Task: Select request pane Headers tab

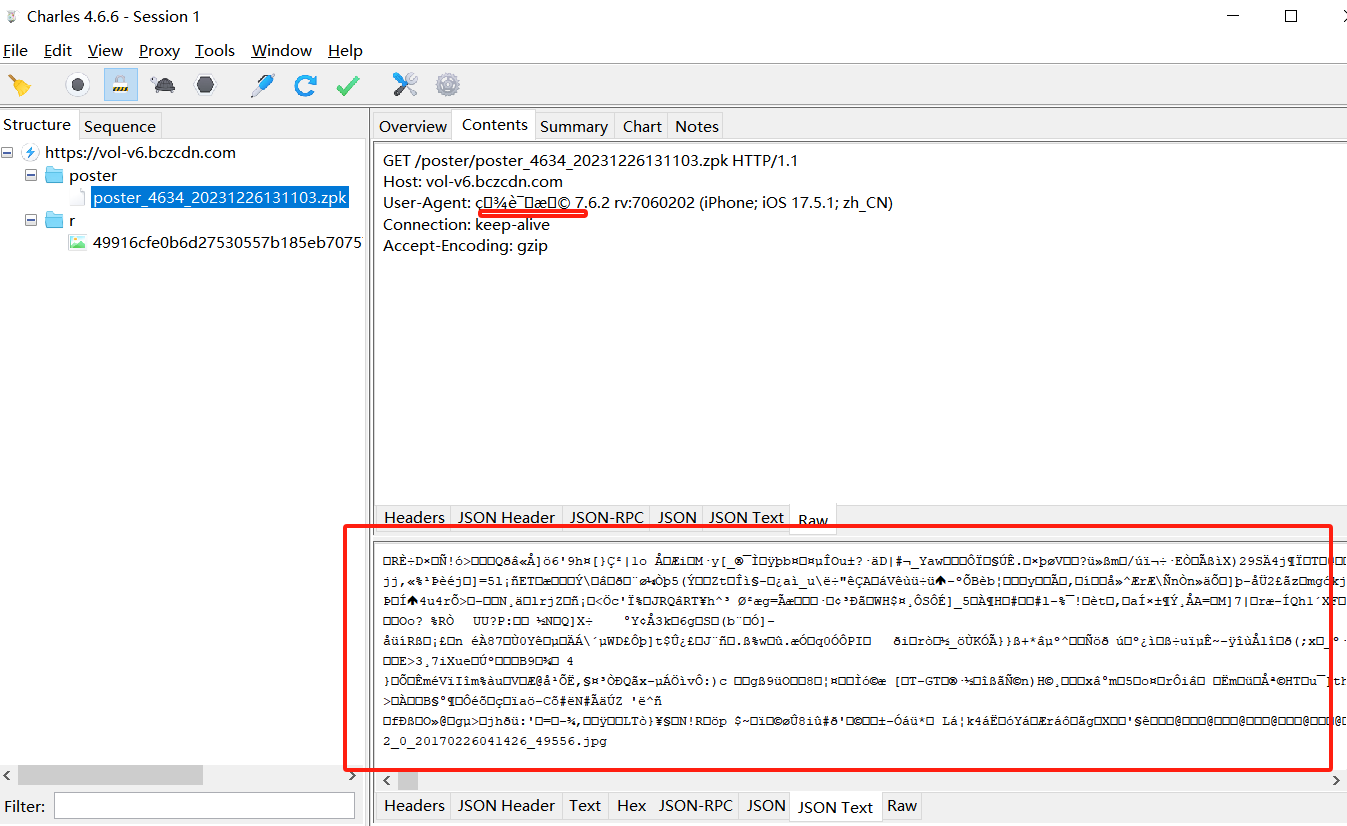Action: (x=415, y=517)
